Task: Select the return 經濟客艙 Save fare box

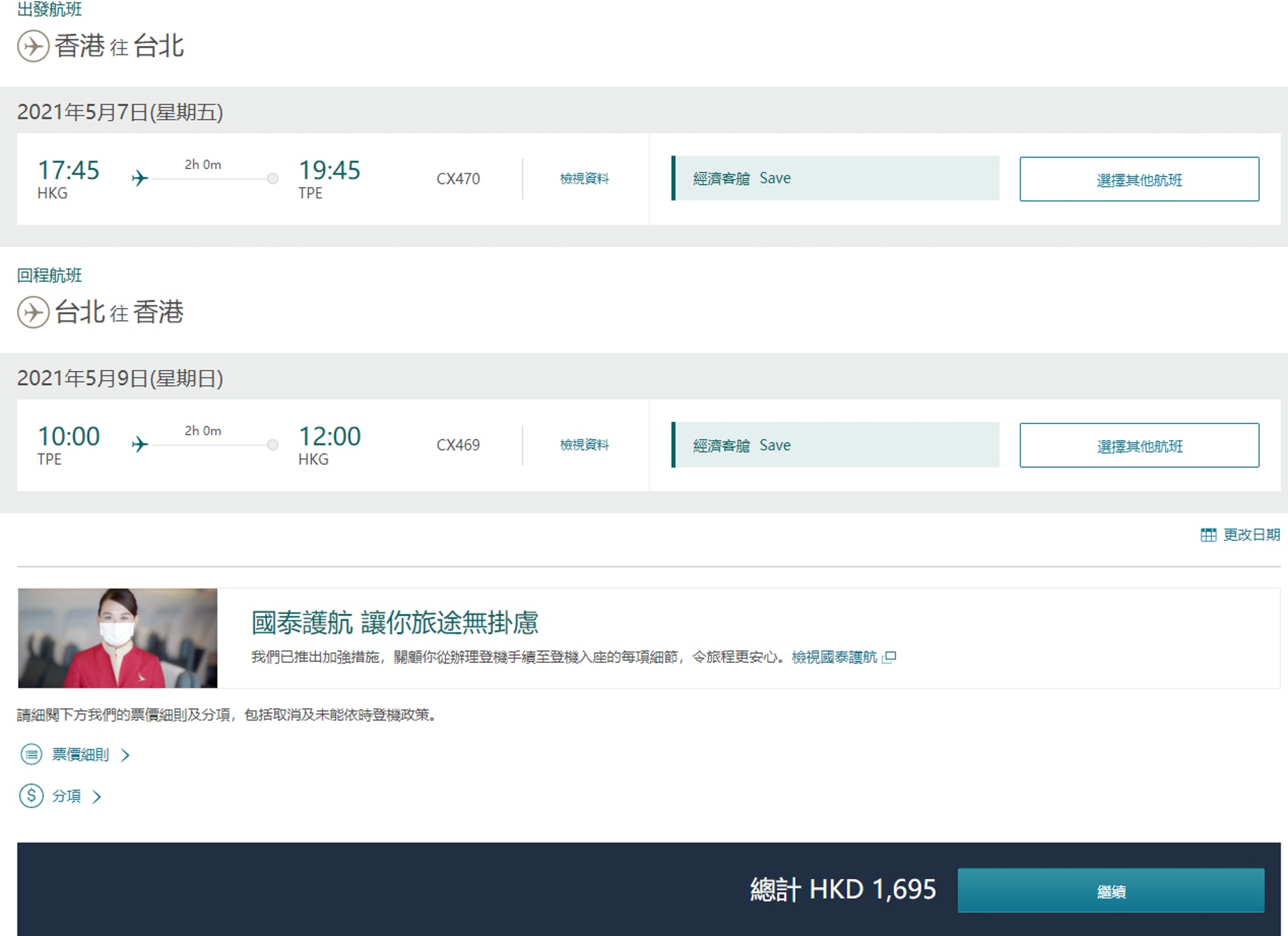Action: (x=835, y=445)
